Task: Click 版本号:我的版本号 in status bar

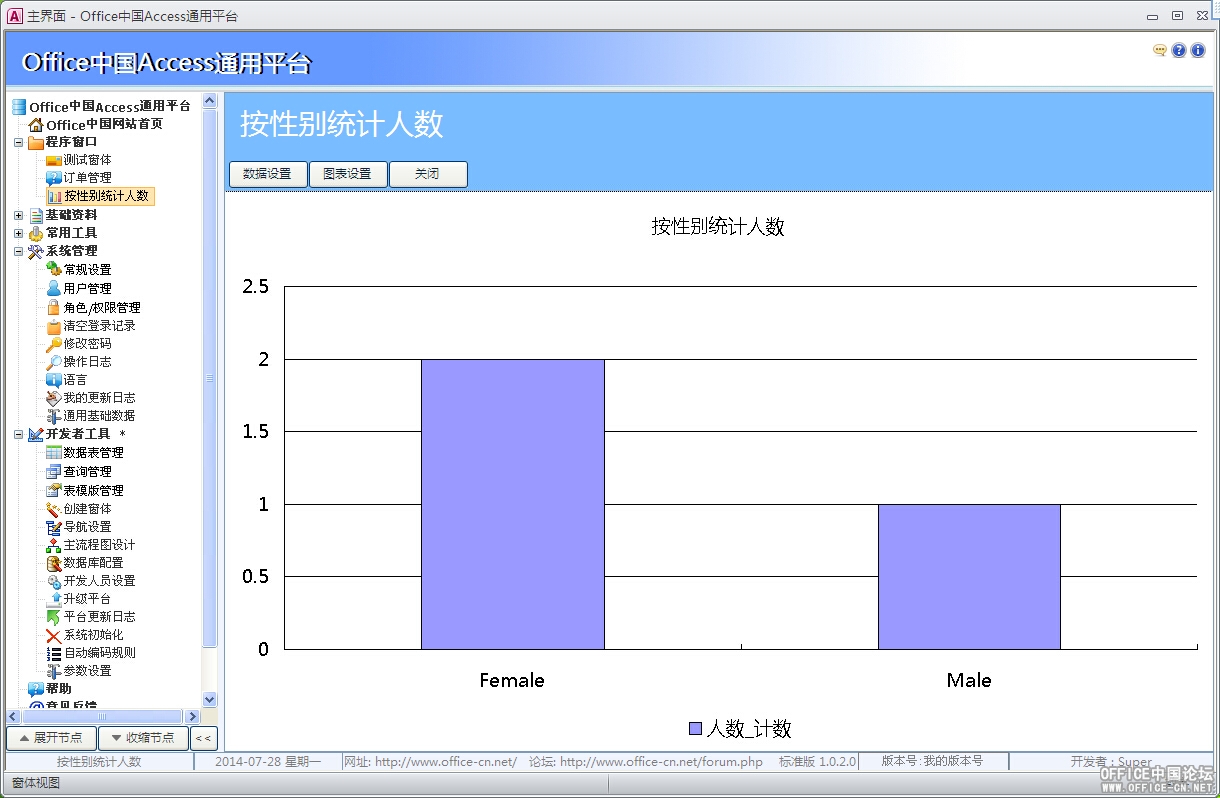Action: pos(932,761)
